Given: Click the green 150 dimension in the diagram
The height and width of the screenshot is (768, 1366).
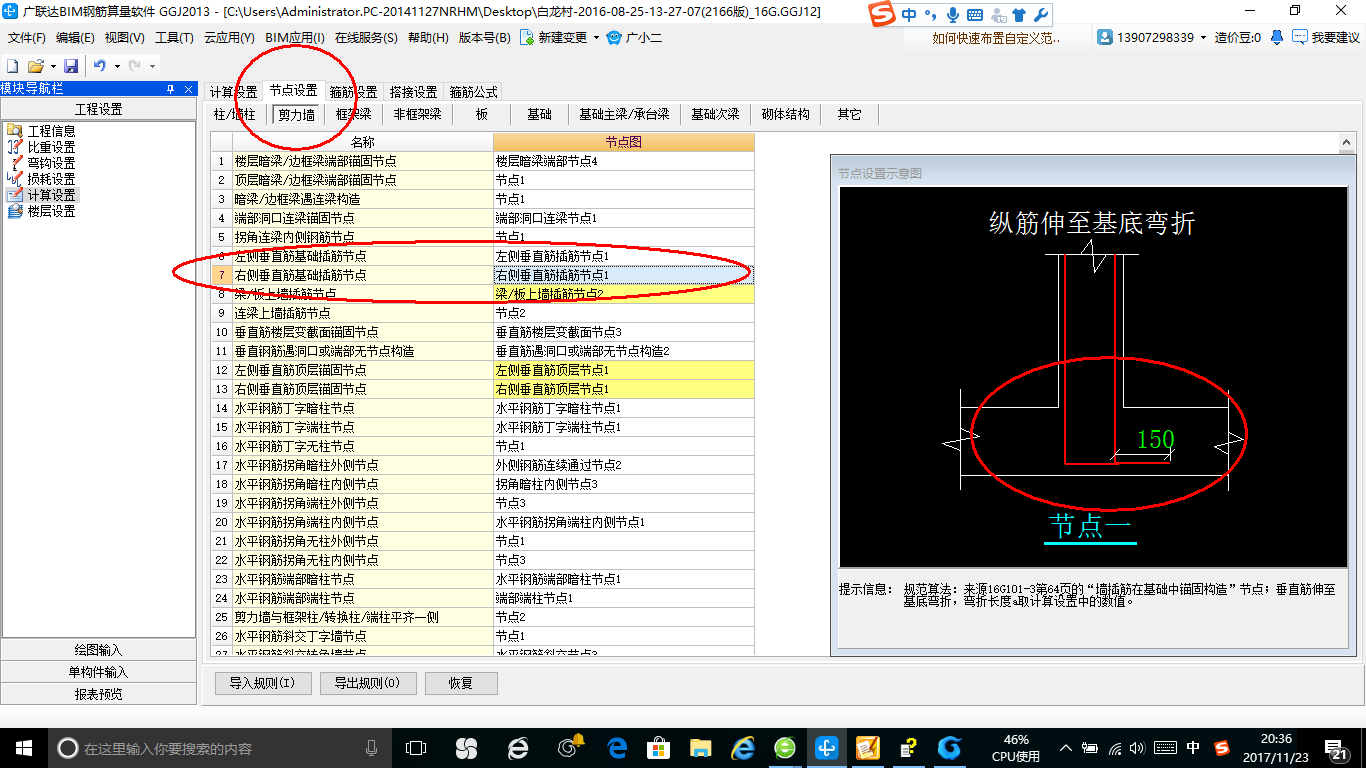Looking at the screenshot, I should (1155, 439).
